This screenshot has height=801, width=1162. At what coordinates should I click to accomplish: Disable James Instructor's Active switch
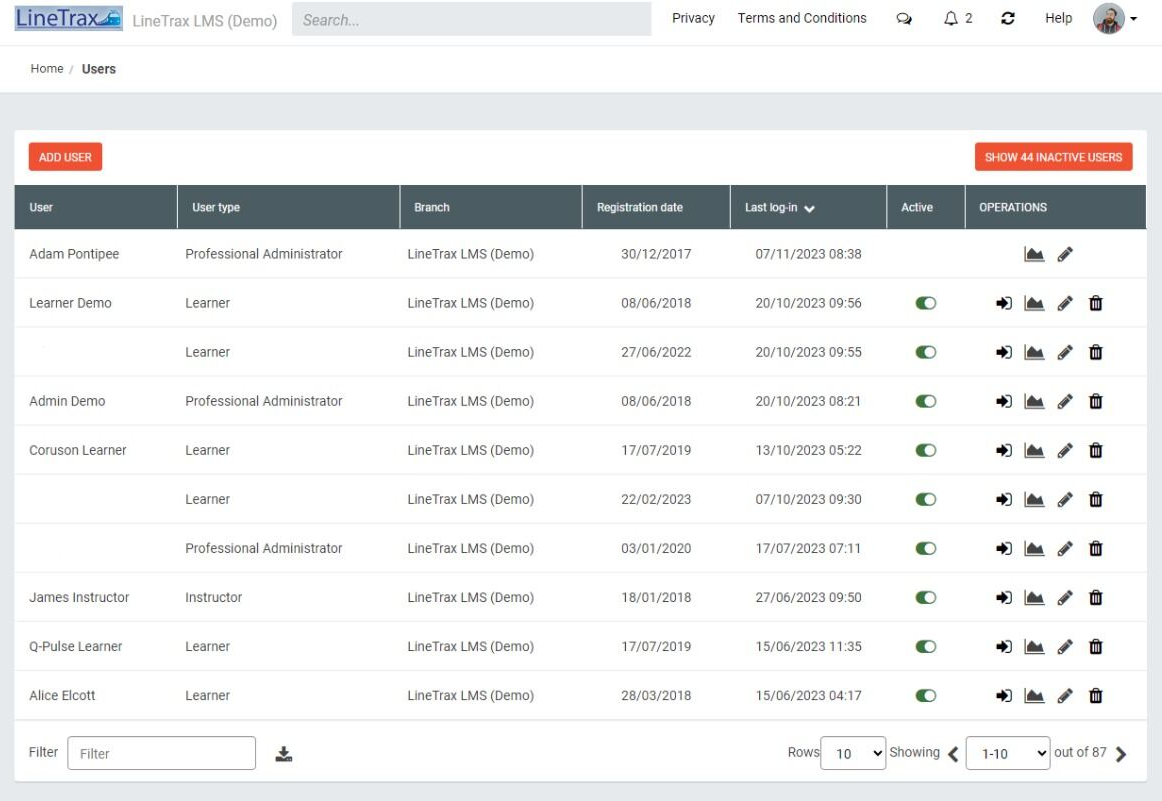(926, 597)
